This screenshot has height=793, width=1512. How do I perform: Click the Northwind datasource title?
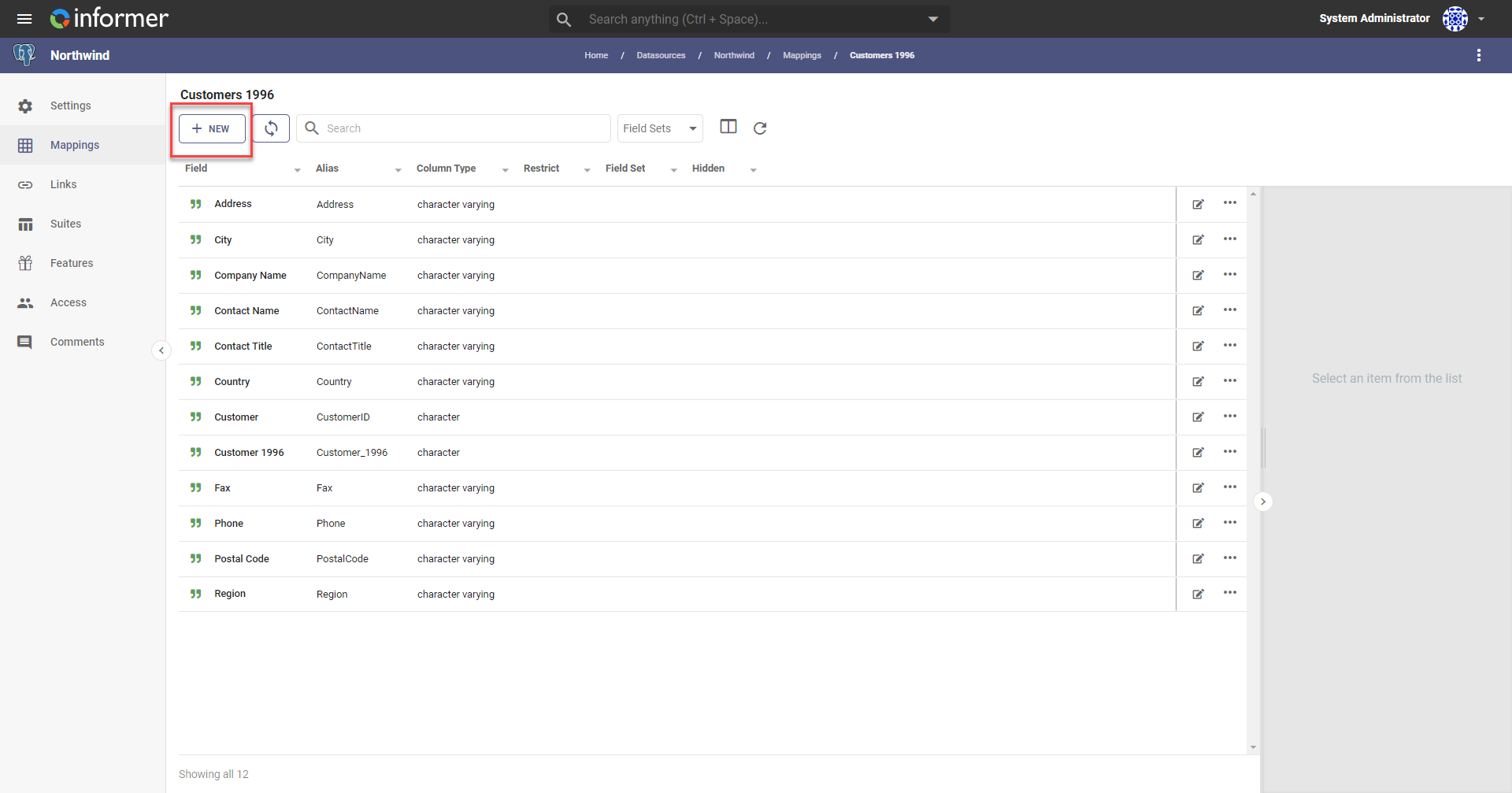pyautogui.click(x=80, y=55)
